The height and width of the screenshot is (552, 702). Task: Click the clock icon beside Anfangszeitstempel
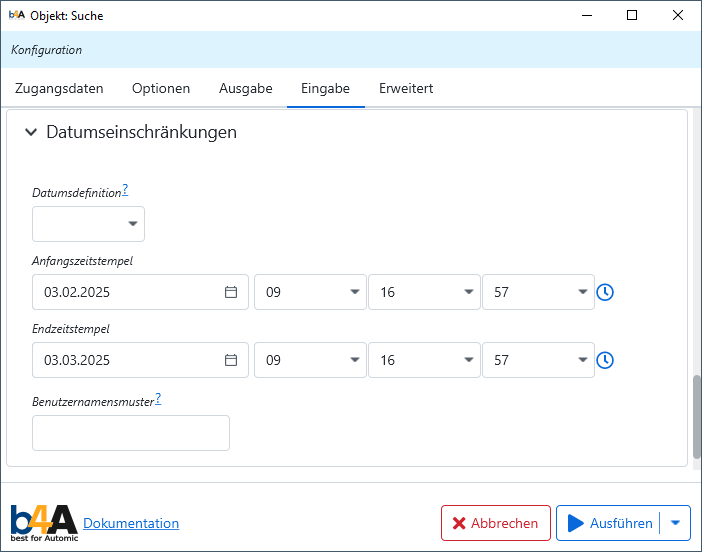605,292
